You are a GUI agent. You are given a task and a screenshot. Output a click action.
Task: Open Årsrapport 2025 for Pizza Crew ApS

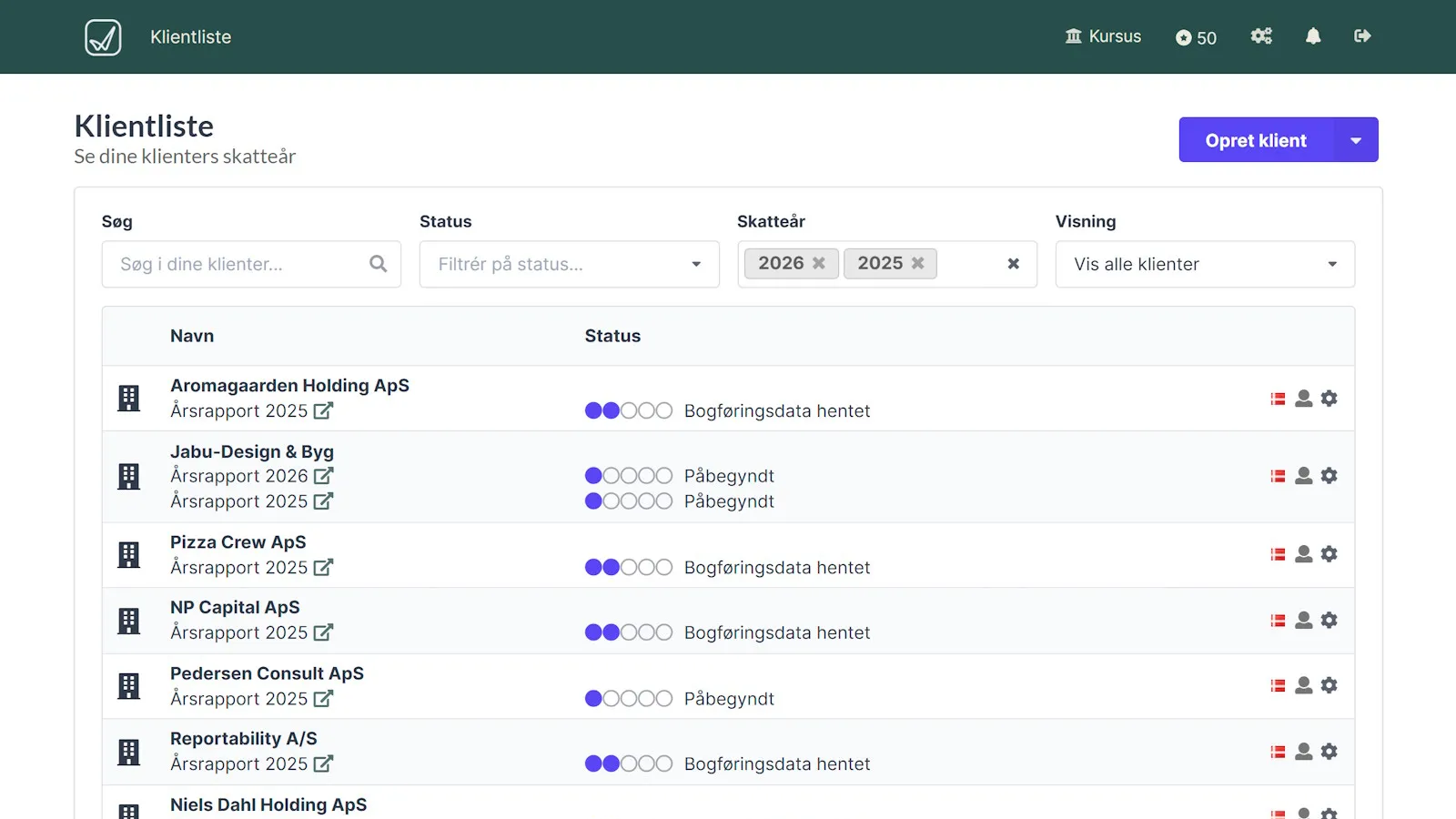click(252, 568)
